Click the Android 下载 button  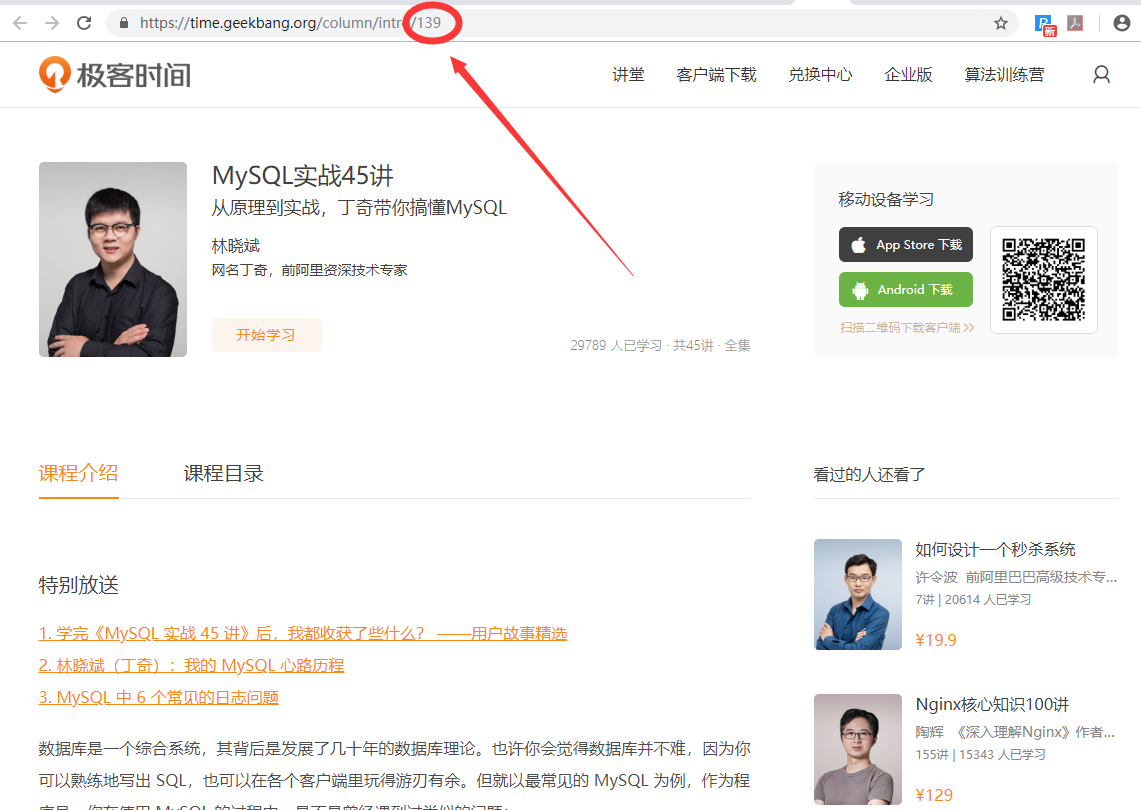(905, 290)
